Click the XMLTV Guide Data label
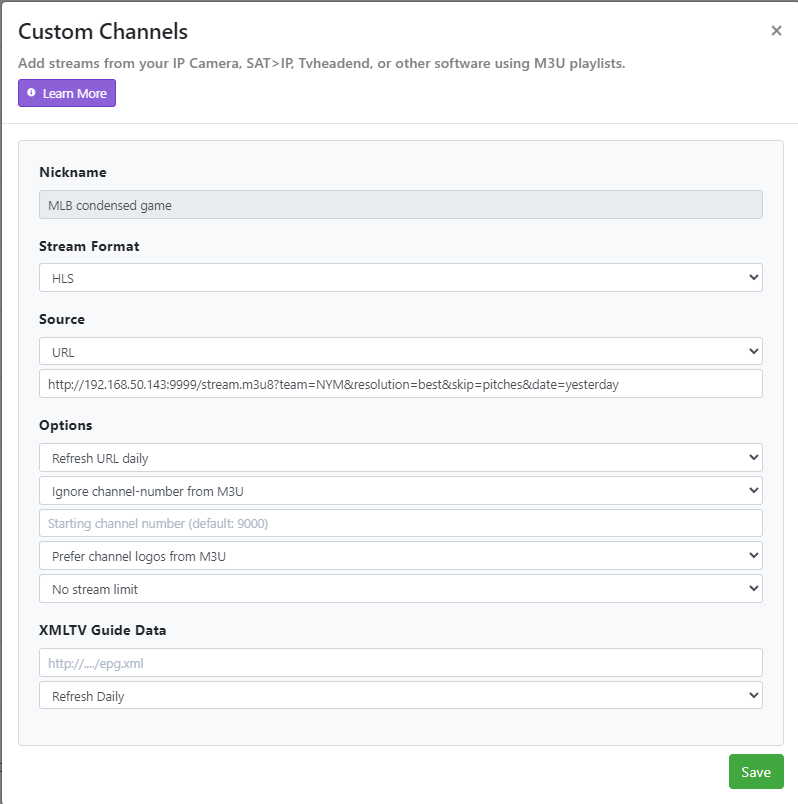798x804 pixels. point(102,630)
